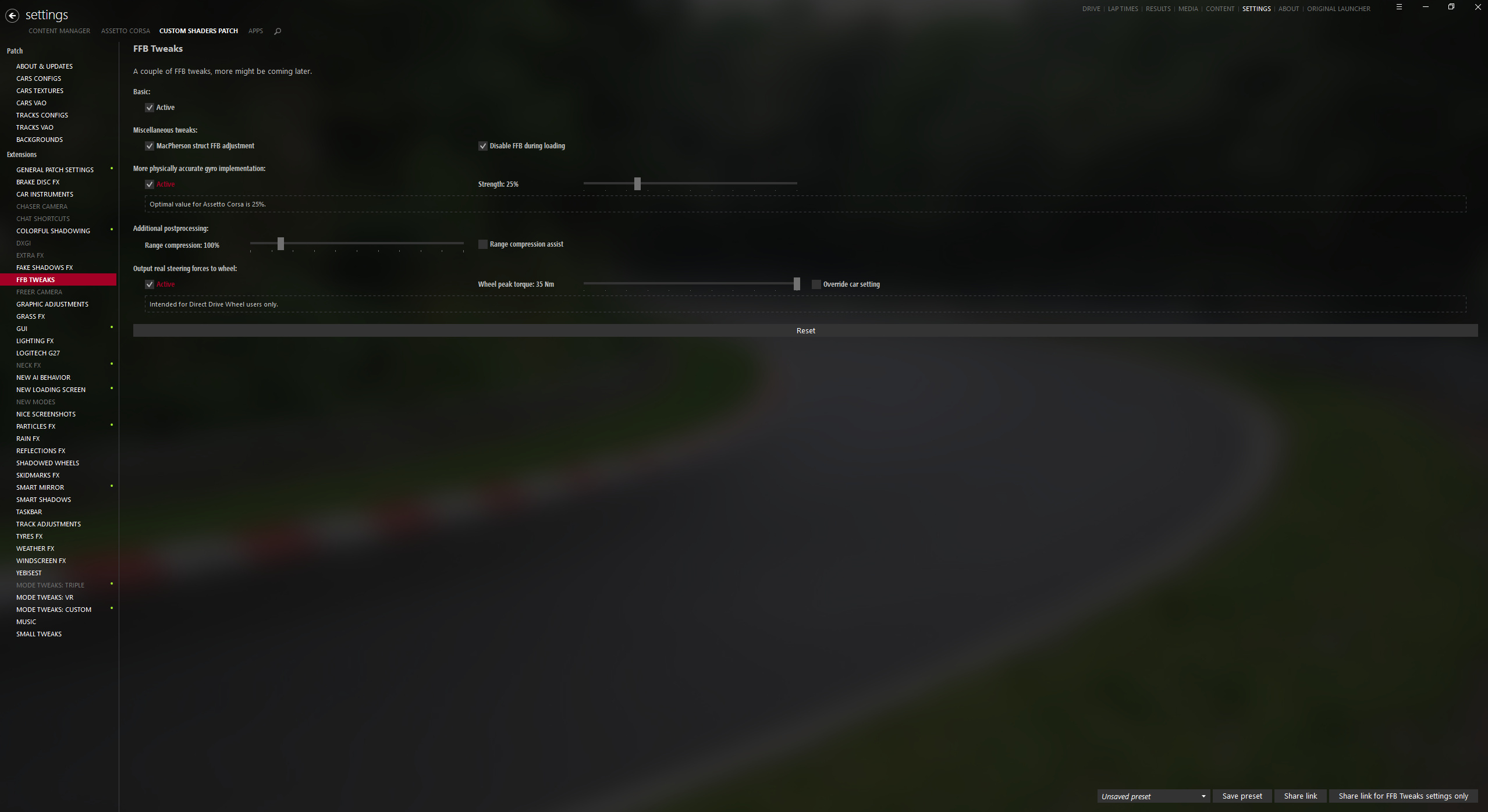Click the DRIVE navigation icon
This screenshot has height=812, width=1488.
pos(1091,9)
